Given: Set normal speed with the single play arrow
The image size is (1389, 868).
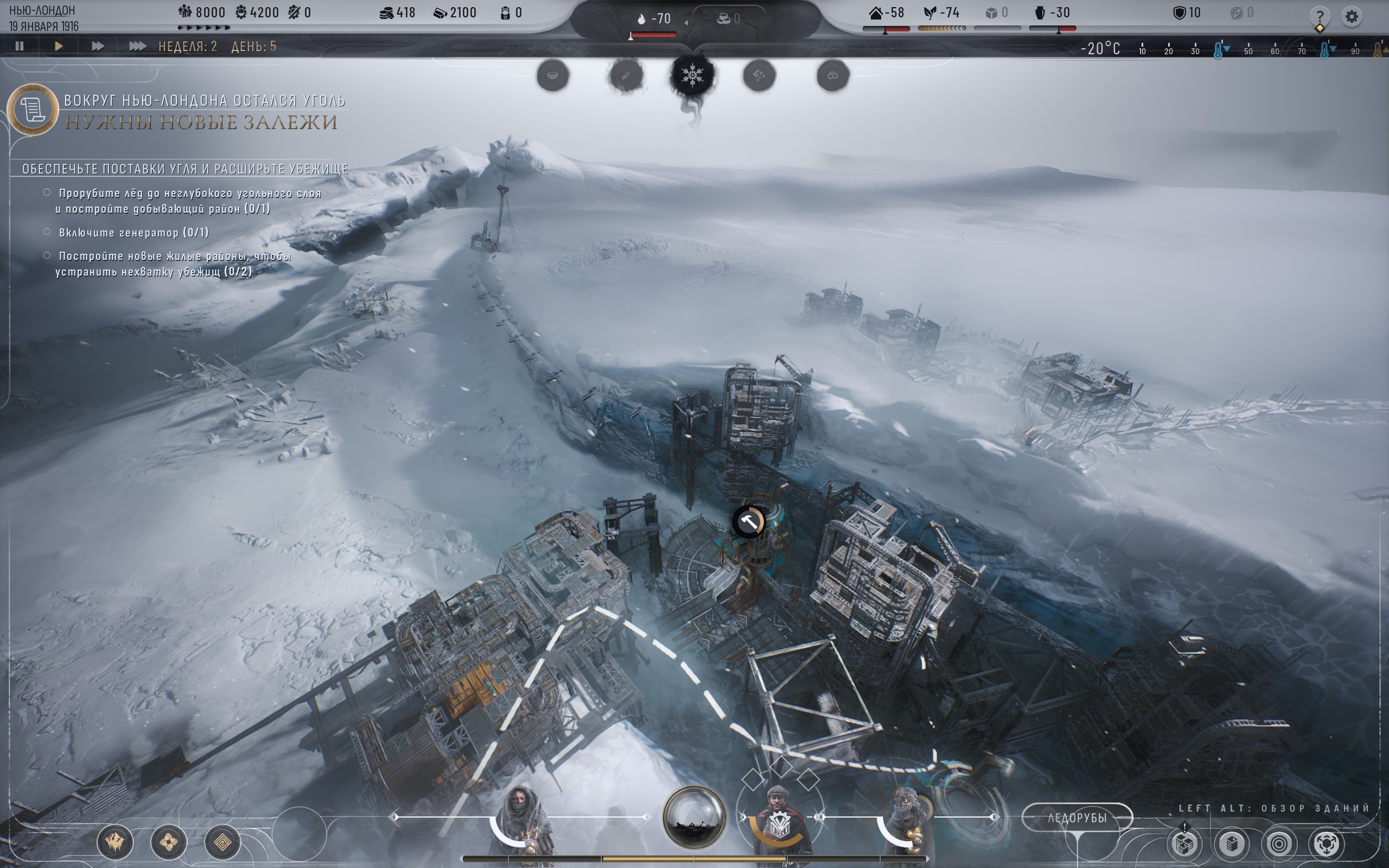Looking at the screenshot, I should pos(58,46).
